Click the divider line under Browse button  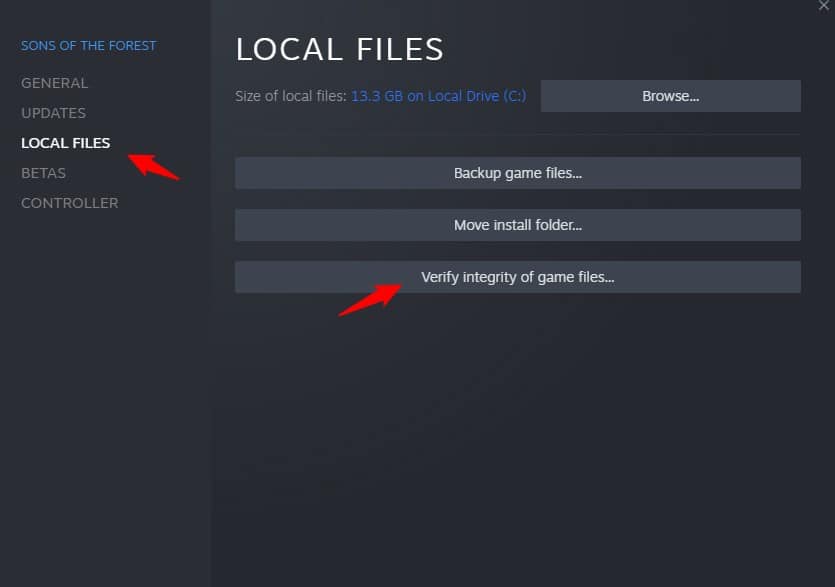click(517, 134)
